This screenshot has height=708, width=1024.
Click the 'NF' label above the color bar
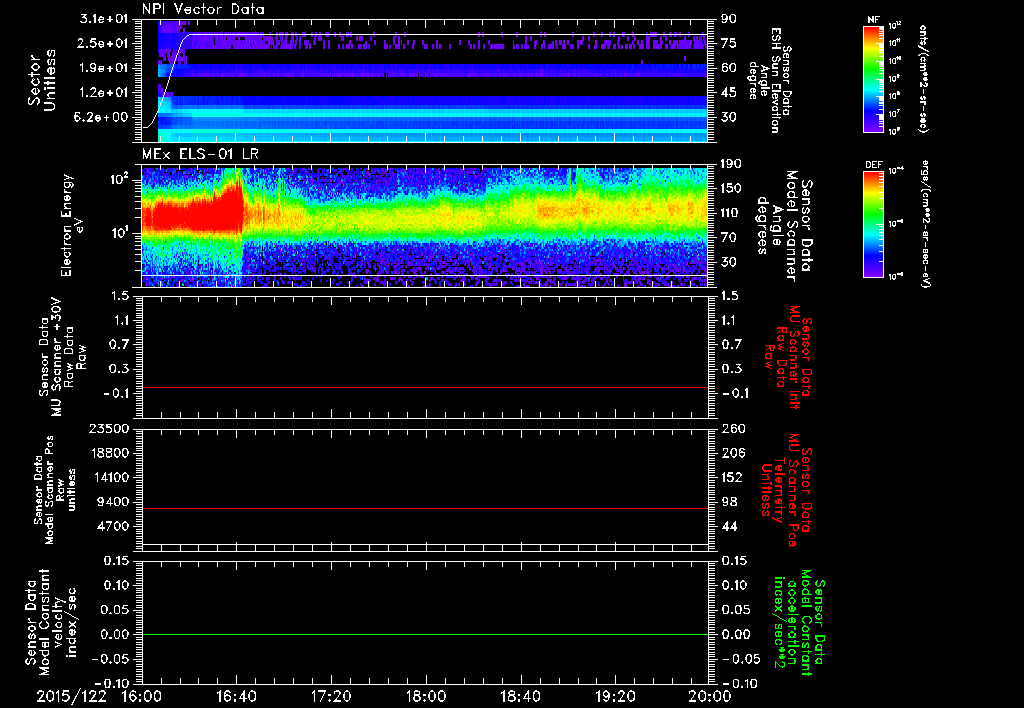tap(873, 20)
